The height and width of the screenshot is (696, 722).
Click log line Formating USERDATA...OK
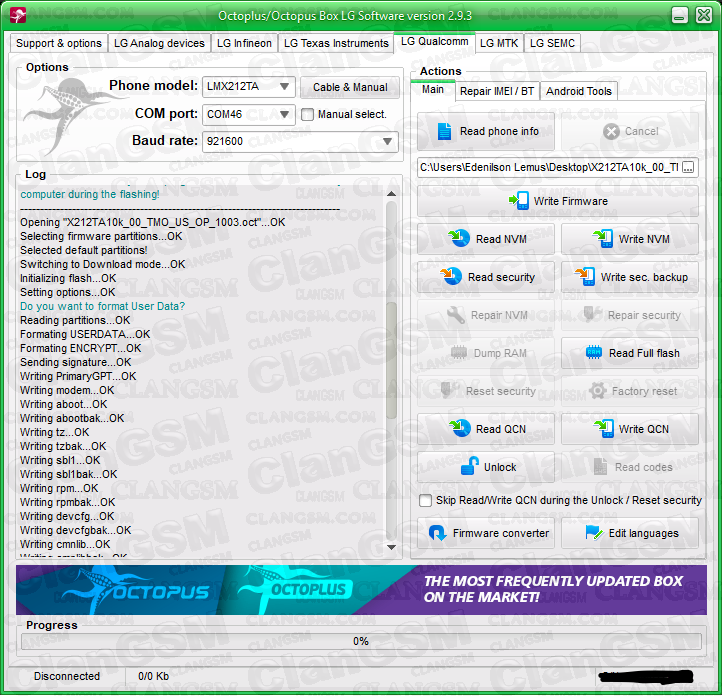click(85, 334)
